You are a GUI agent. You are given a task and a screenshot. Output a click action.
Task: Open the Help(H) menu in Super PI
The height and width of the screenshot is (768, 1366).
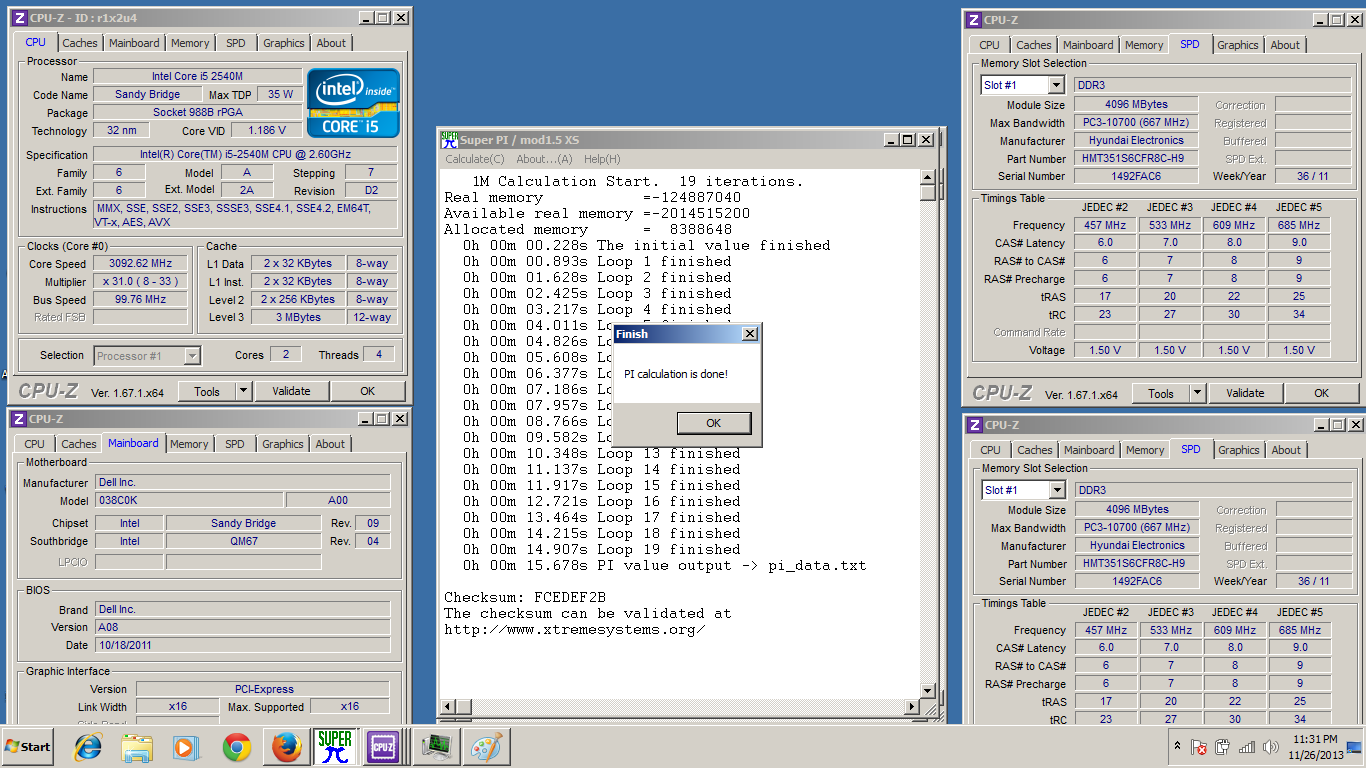602,159
